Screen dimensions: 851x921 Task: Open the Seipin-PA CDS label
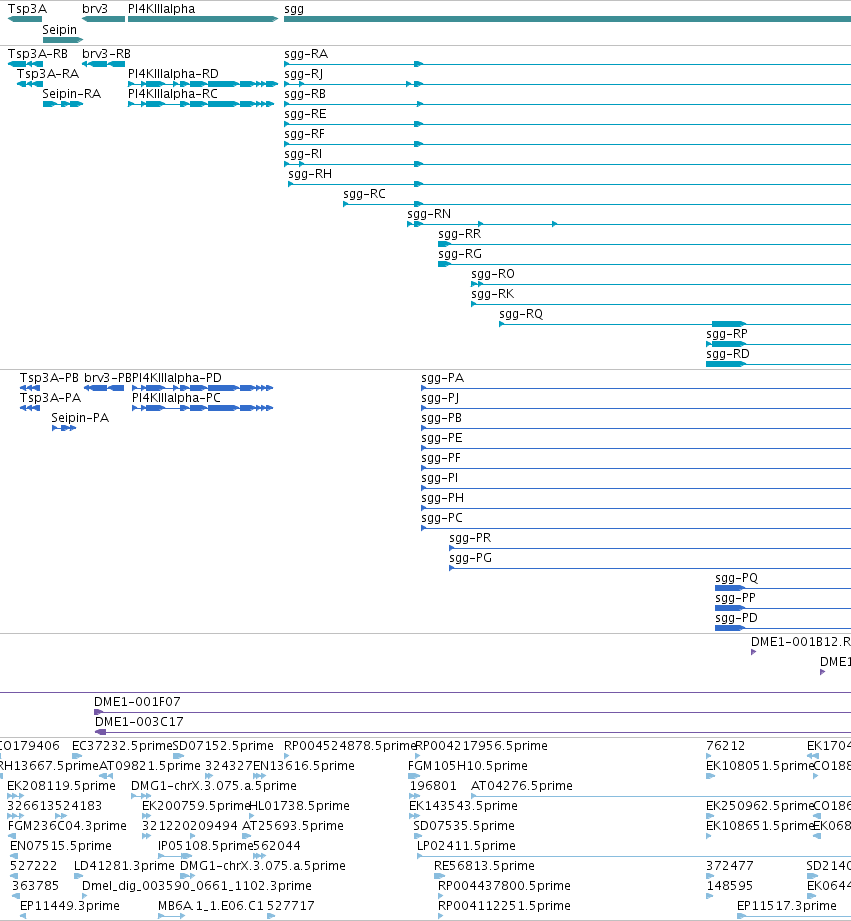[80, 418]
